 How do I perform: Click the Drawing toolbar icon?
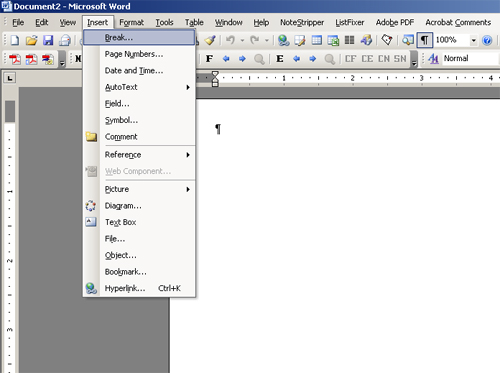click(366, 40)
